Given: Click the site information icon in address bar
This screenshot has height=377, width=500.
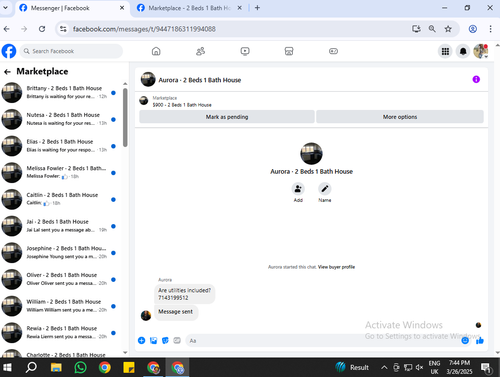Looking at the screenshot, I should point(63,29).
